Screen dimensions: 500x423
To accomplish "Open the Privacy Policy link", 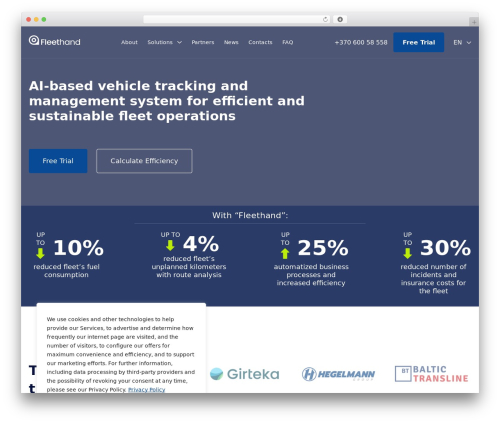I will pyautogui.click(x=147, y=390).
